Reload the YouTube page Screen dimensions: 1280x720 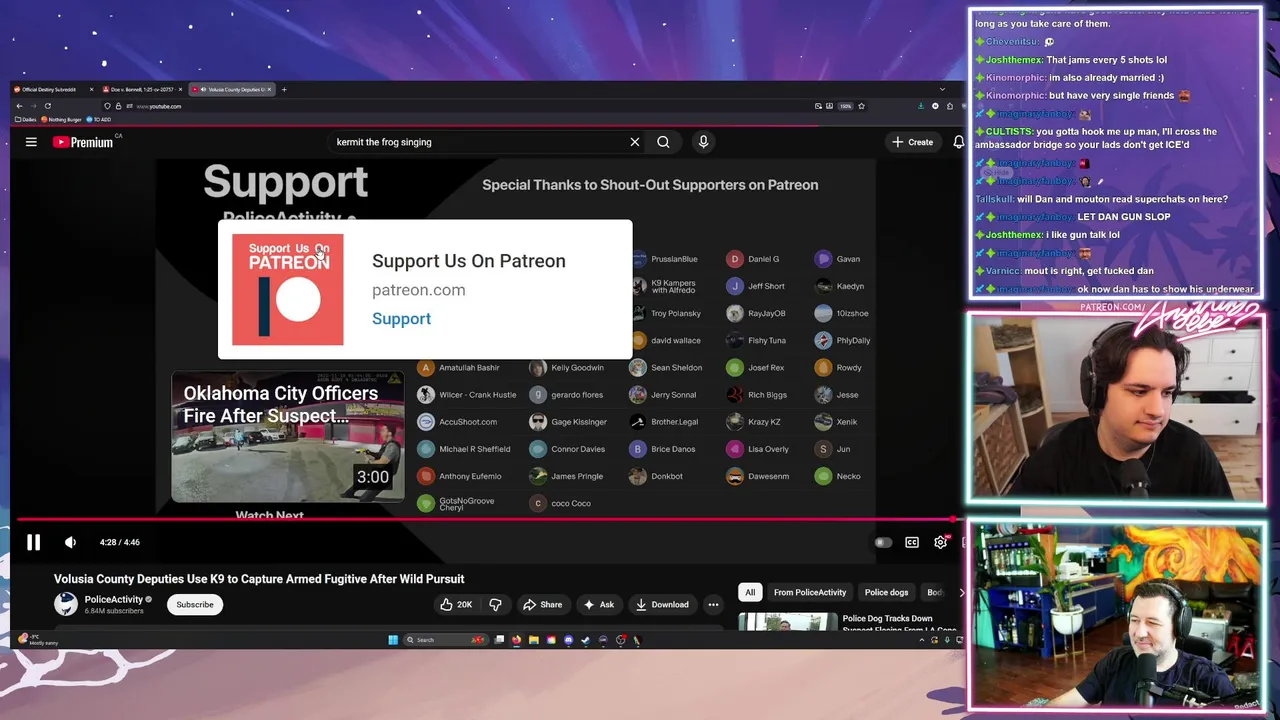[47, 106]
